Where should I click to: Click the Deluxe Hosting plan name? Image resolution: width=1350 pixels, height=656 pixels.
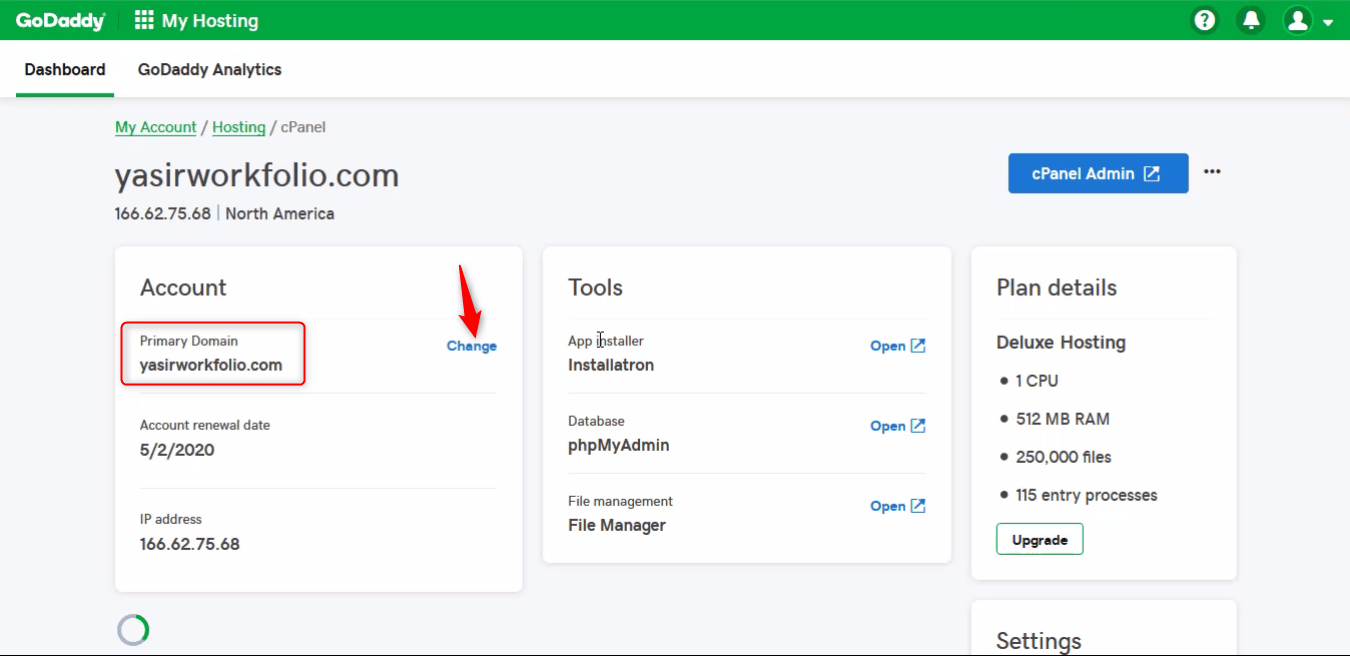[1061, 342]
